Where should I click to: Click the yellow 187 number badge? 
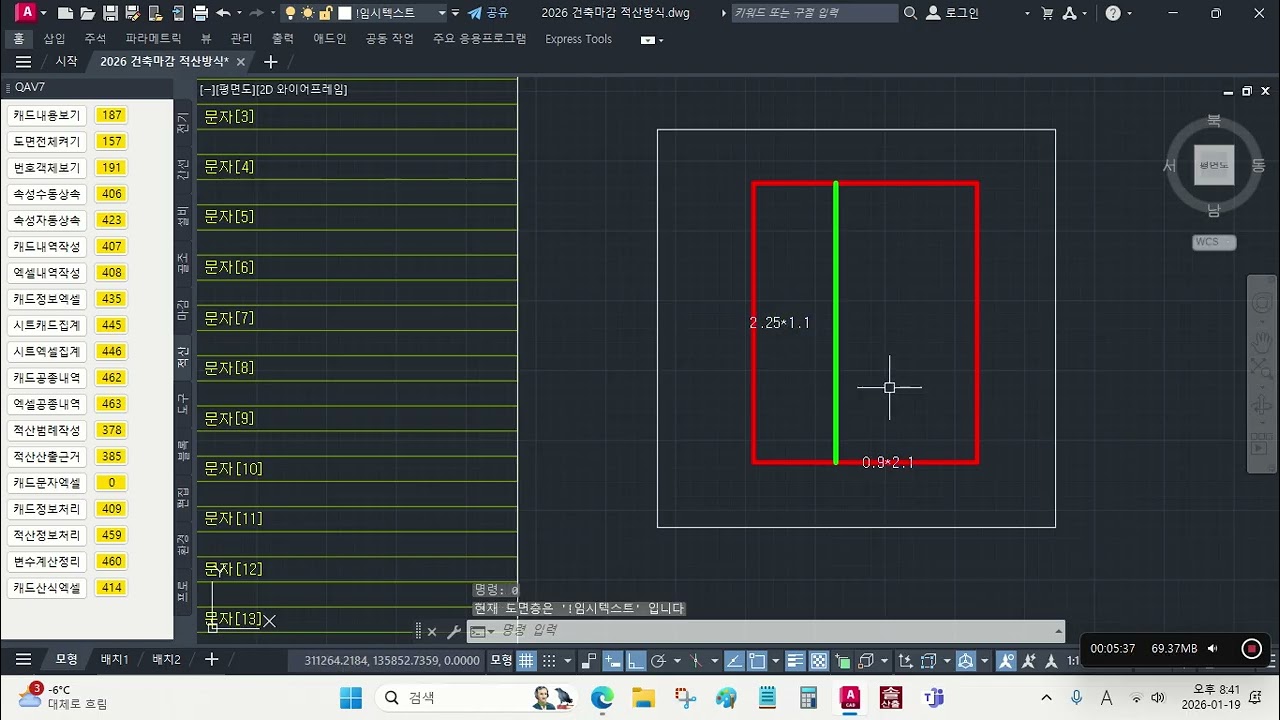coord(111,115)
